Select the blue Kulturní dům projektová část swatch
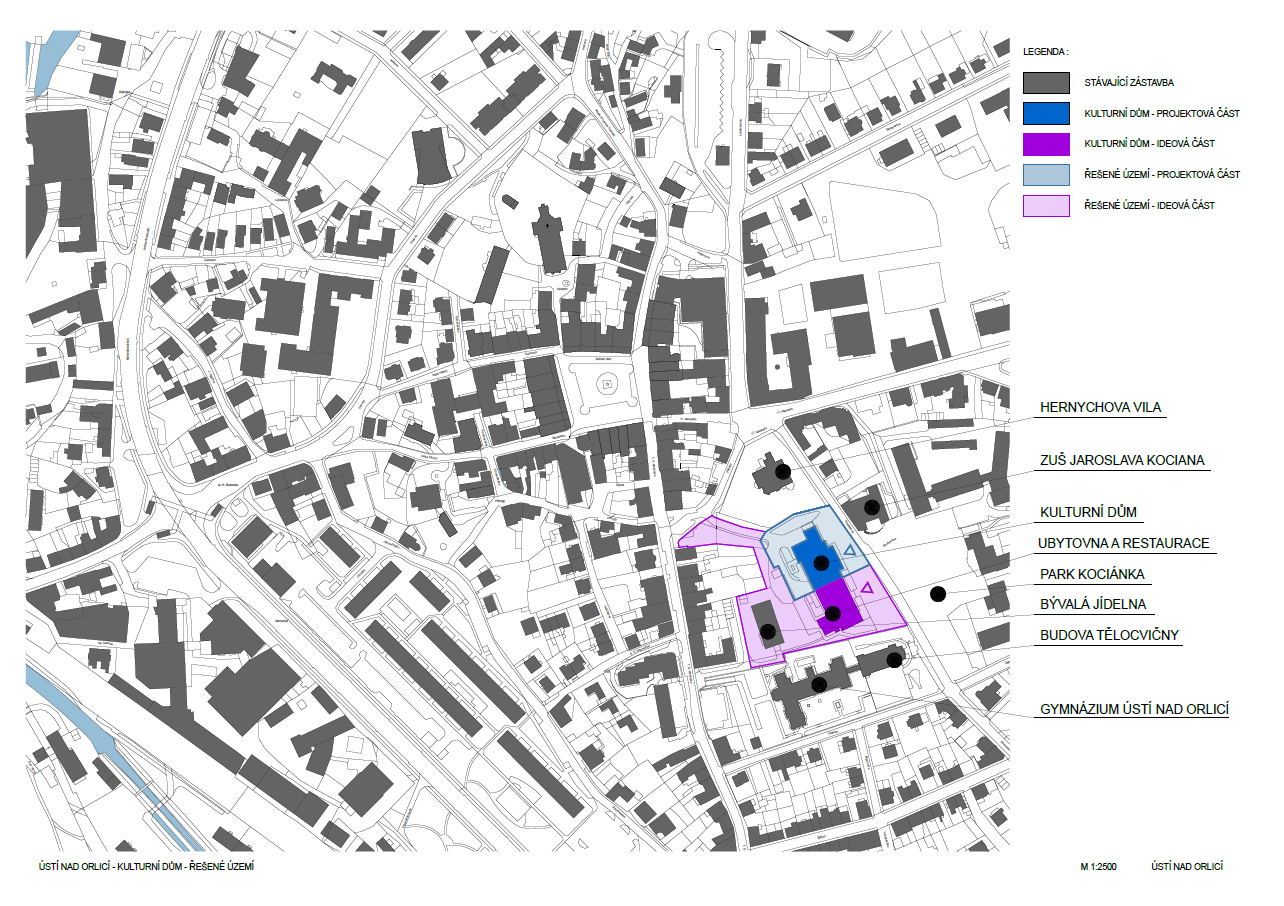The width and height of the screenshot is (1284, 906). click(1046, 113)
